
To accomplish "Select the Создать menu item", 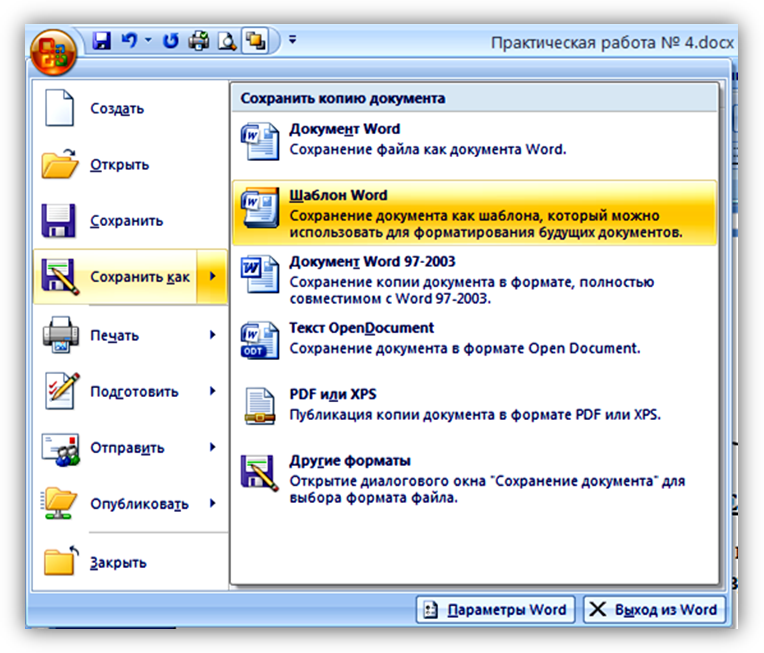I will [x=130, y=108].
